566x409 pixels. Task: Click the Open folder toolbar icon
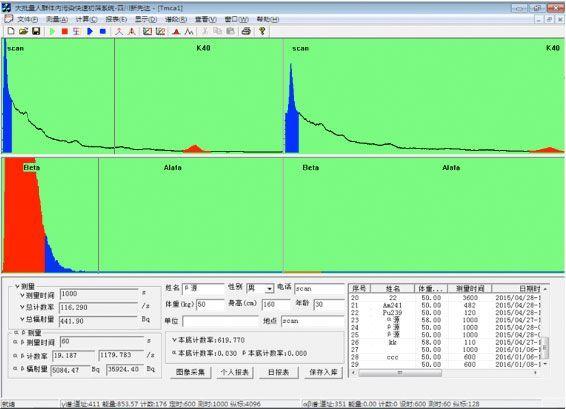pos(23,31)
